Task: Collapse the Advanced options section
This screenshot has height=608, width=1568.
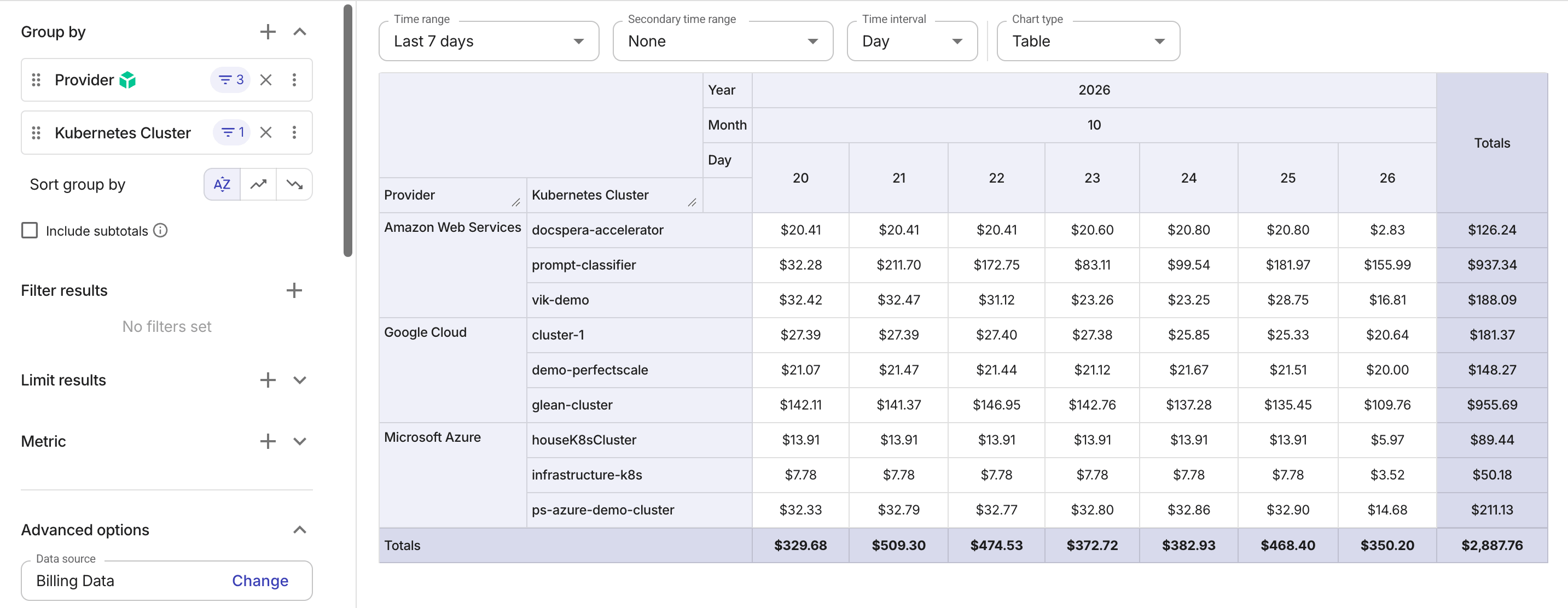Action: 299,530
